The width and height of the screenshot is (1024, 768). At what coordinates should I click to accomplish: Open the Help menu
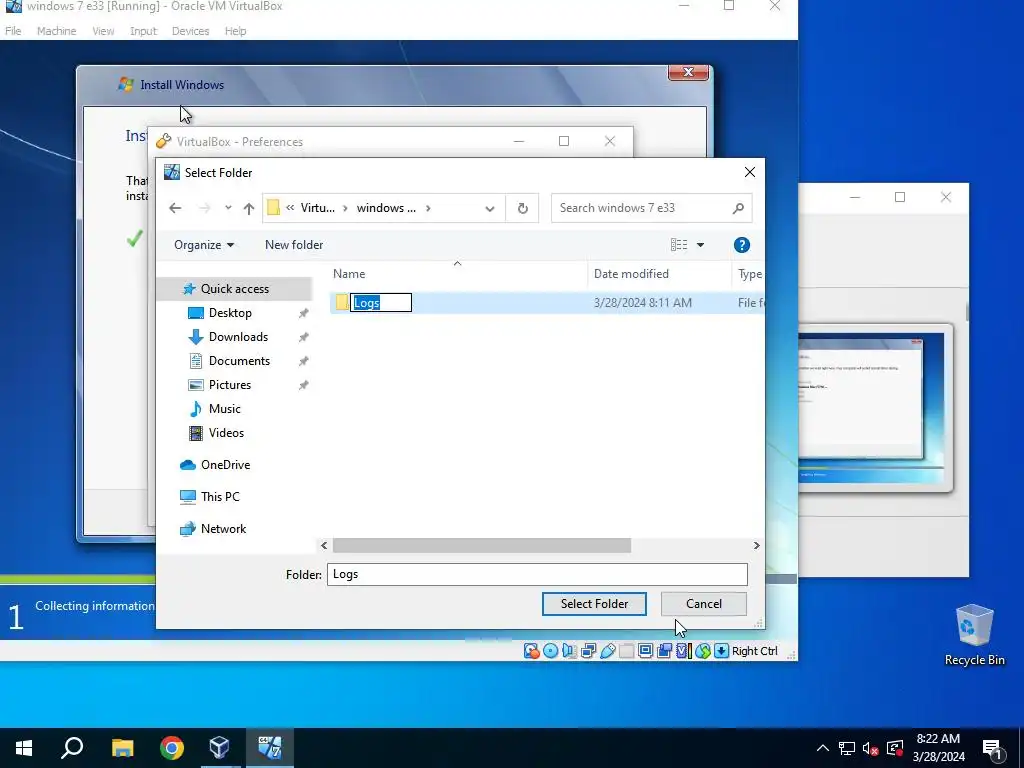coord(235,31)
